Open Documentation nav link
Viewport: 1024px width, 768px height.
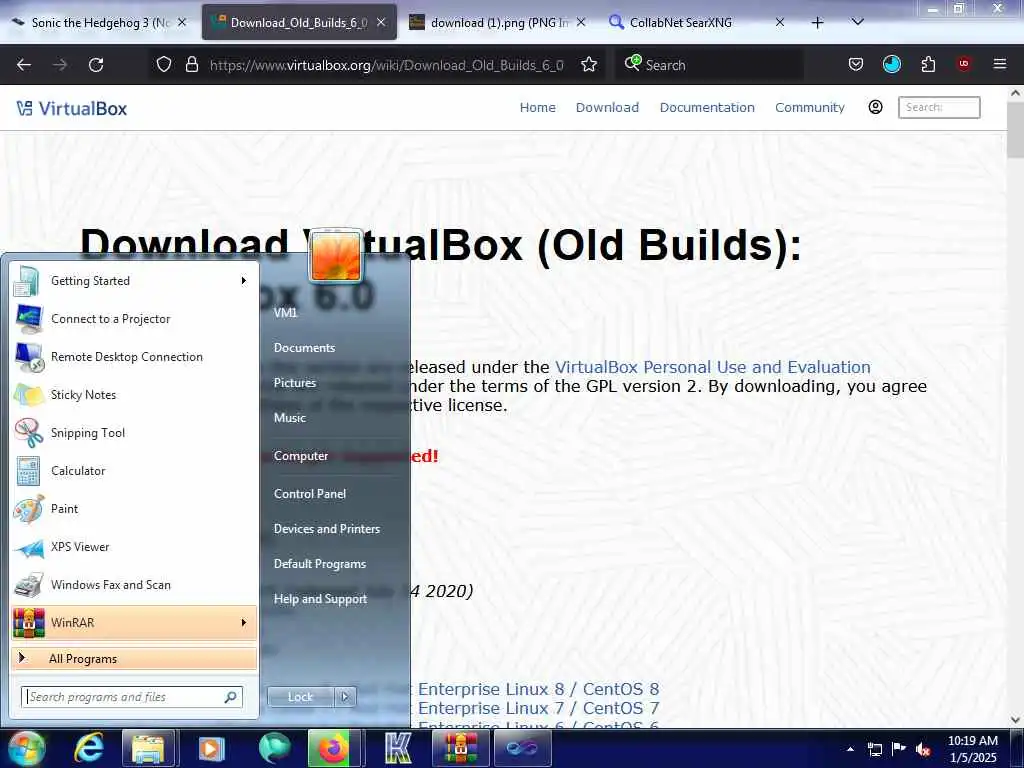(x=707, y=107)
